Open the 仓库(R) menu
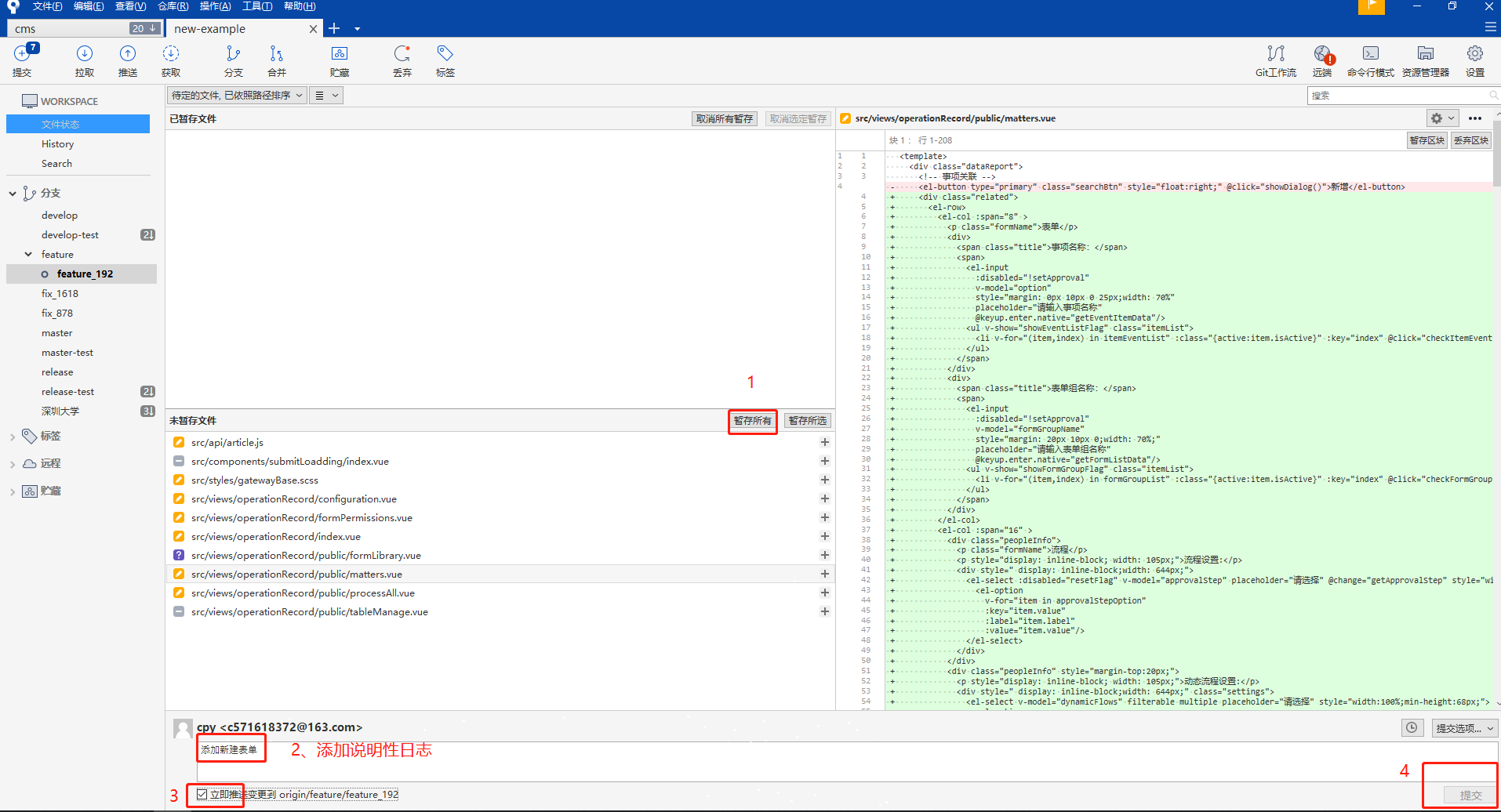This screenshot has width=1501, height=812. click(x=173, y=6)
